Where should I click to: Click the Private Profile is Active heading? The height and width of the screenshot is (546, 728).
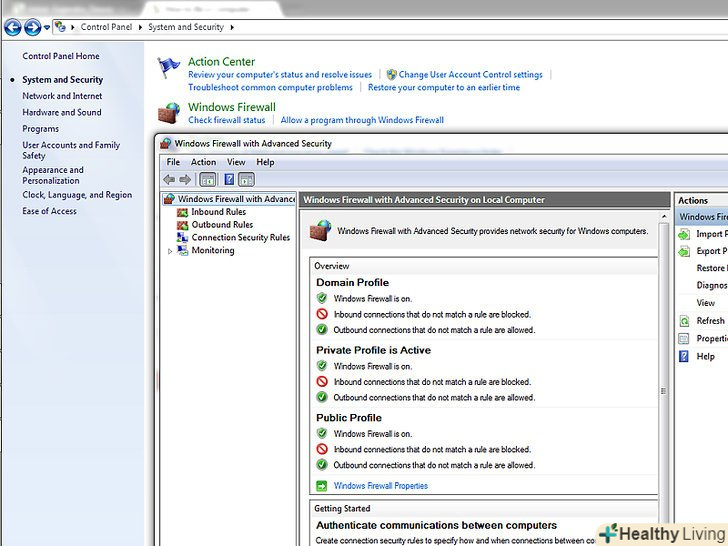(x=373, y=350)
